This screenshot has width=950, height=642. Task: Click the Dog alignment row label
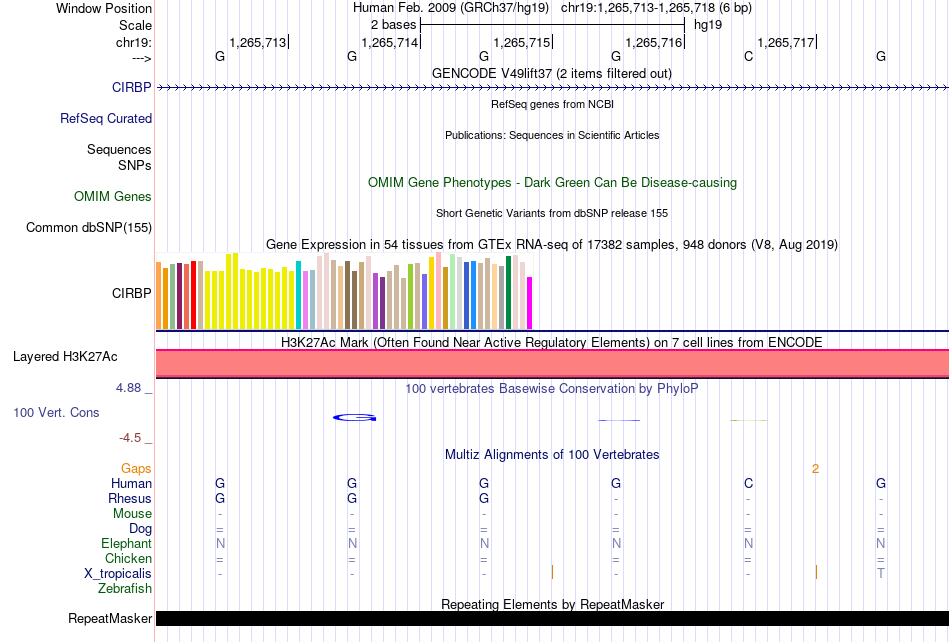point(140,528)
